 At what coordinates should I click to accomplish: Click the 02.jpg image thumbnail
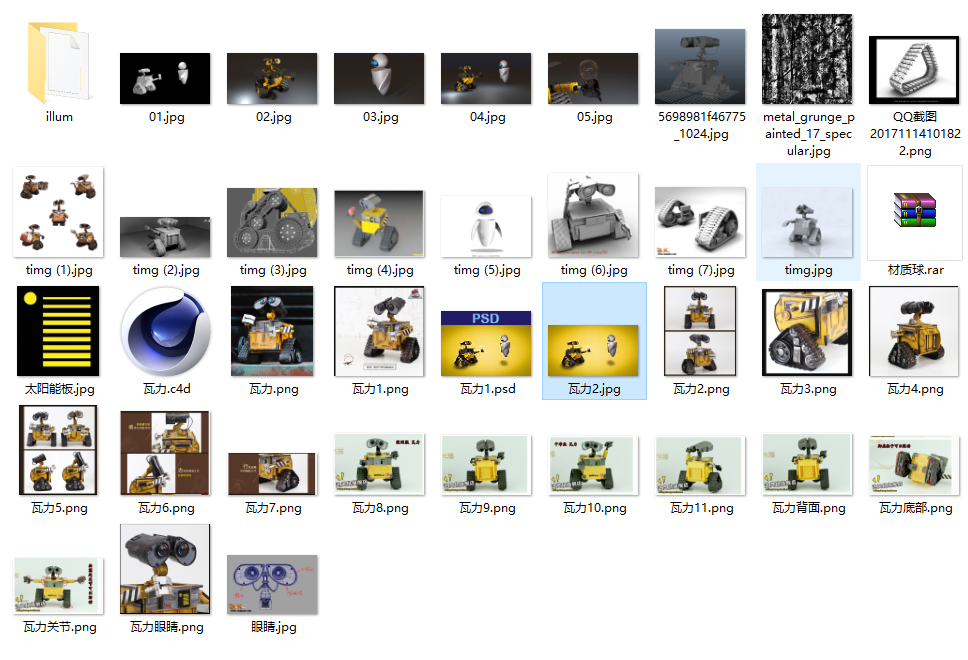point(272,78)
